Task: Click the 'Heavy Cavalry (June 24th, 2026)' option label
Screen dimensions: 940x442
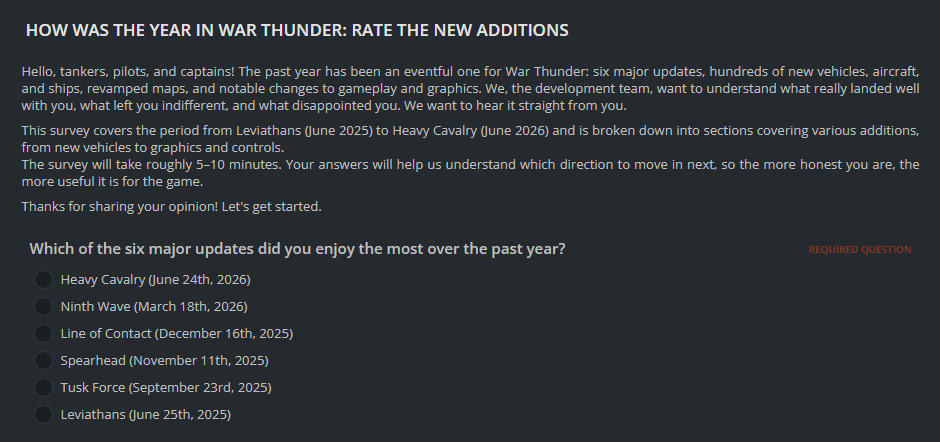Action: (x=155, y=279)
